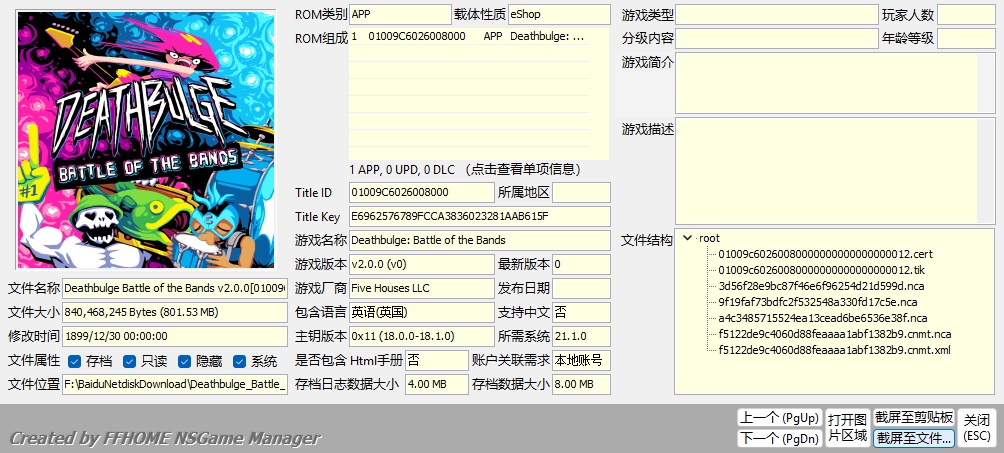Click the root label in file tree
Image resolution: width=1004 pixels, height=453 pixels.
click(709, 238)
